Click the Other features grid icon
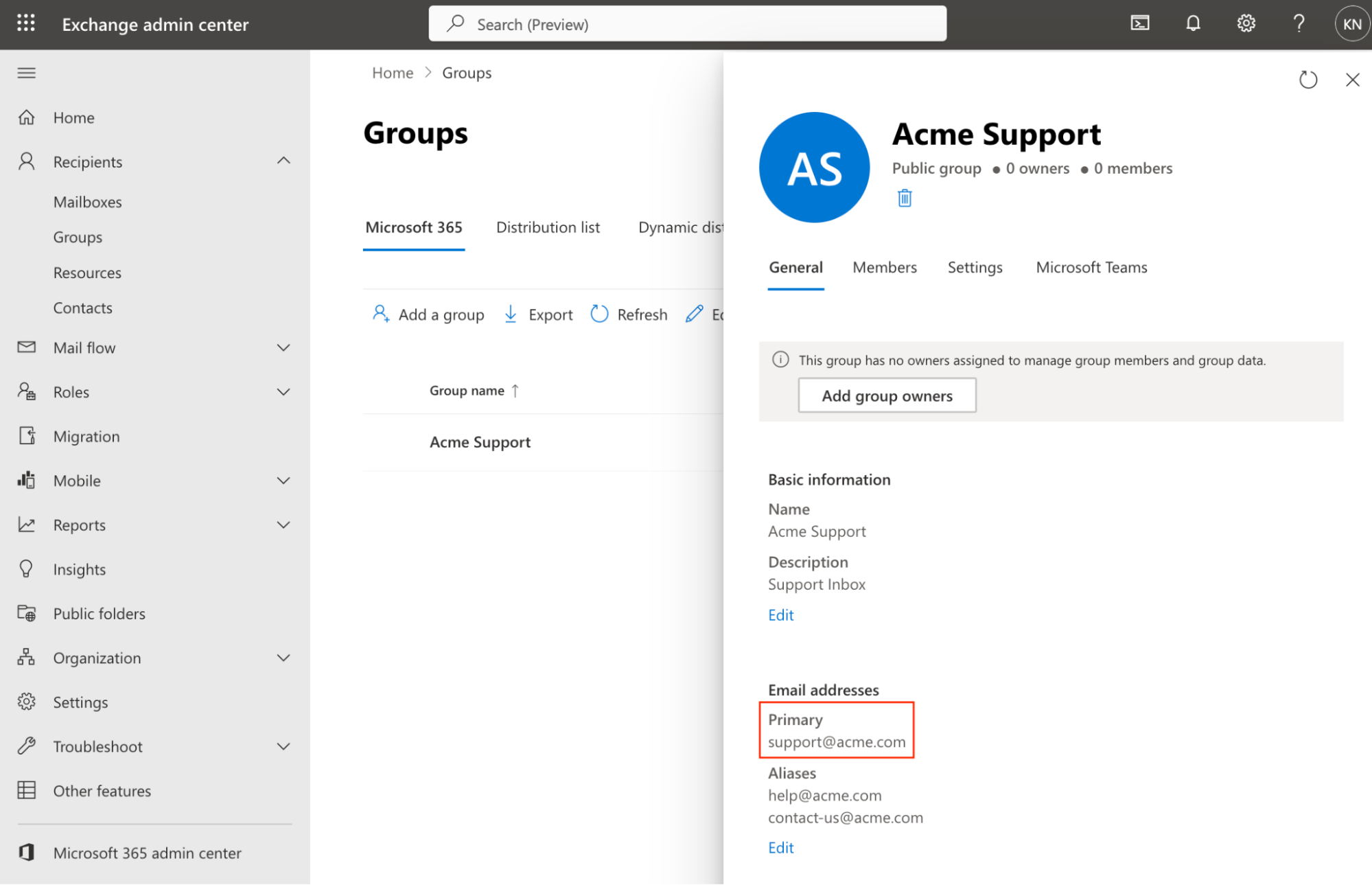Screen dimensions: 1372x885 27,790
